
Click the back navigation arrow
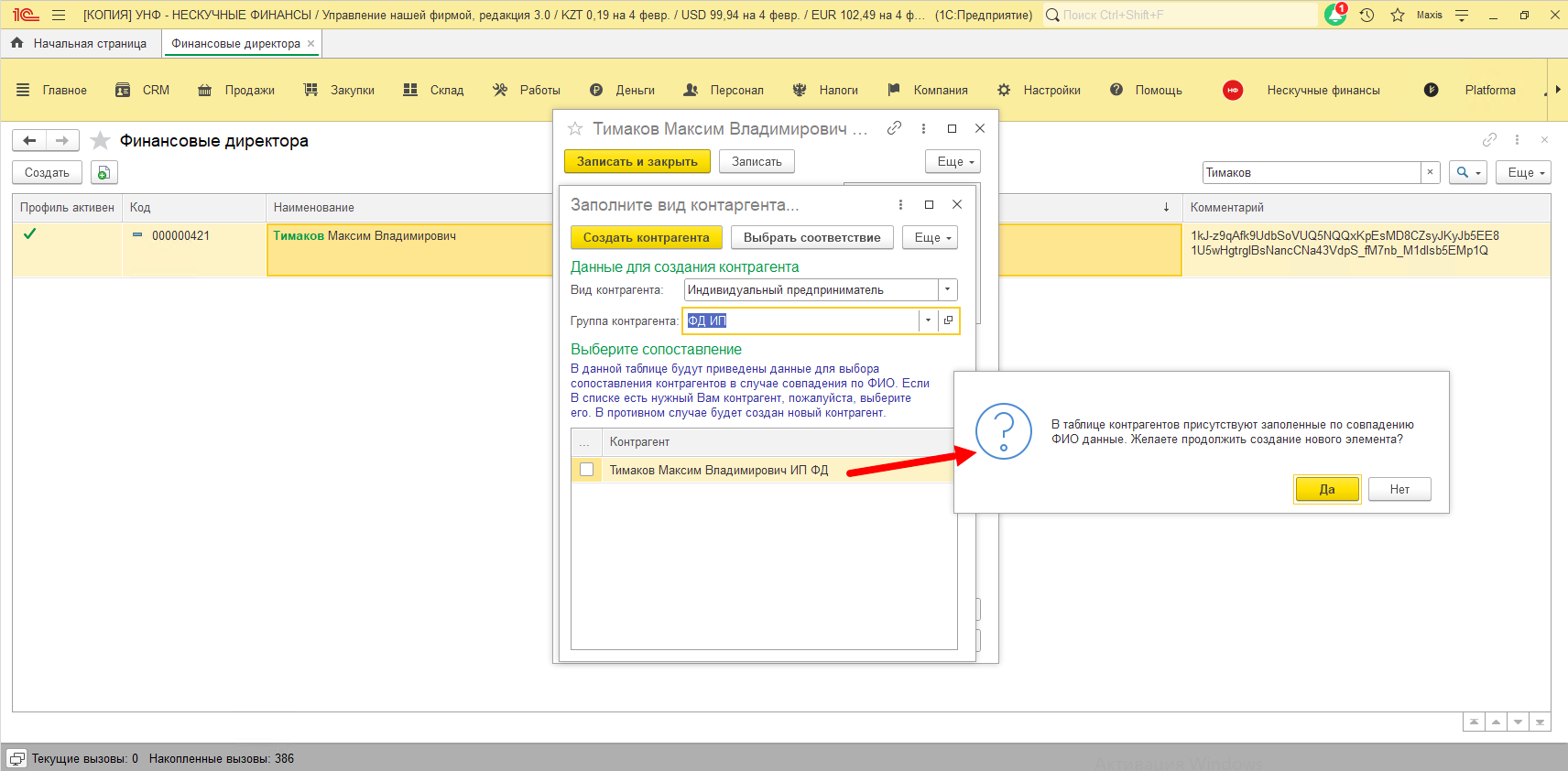coord(29,140)
